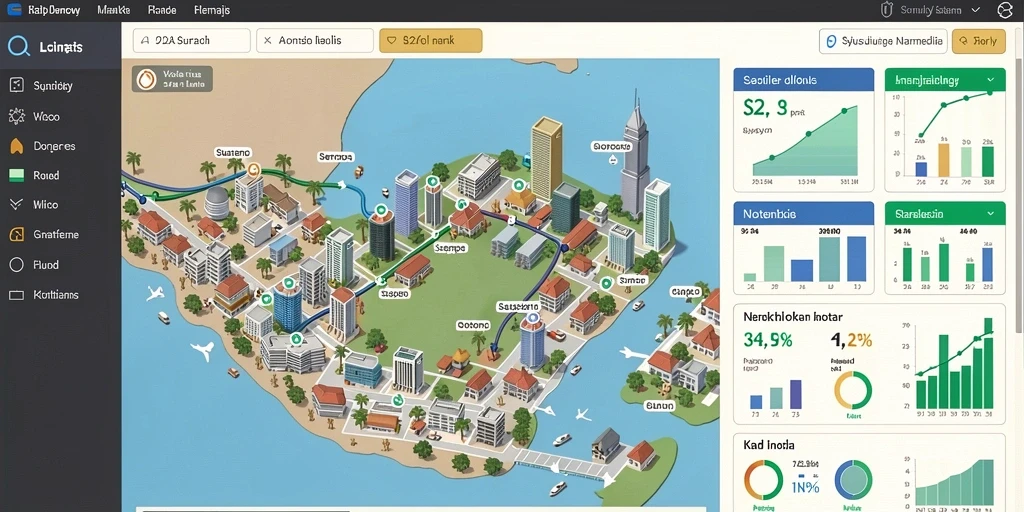The height and width of the screenshot is (512, 1024).
Task: Click the Notenbsle card header
Action: [x=803, y=214]
